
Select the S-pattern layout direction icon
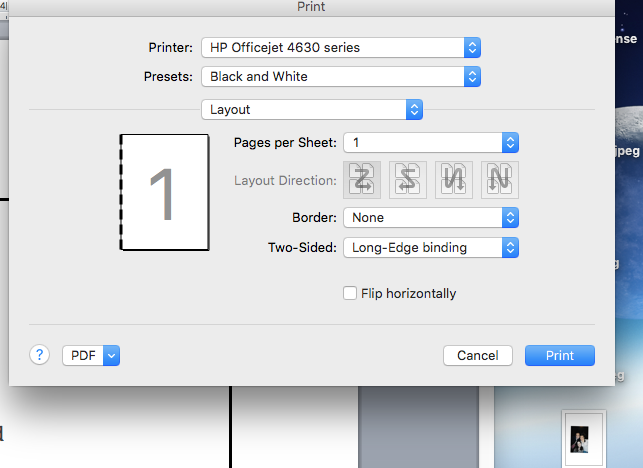[x=408, y=180]
